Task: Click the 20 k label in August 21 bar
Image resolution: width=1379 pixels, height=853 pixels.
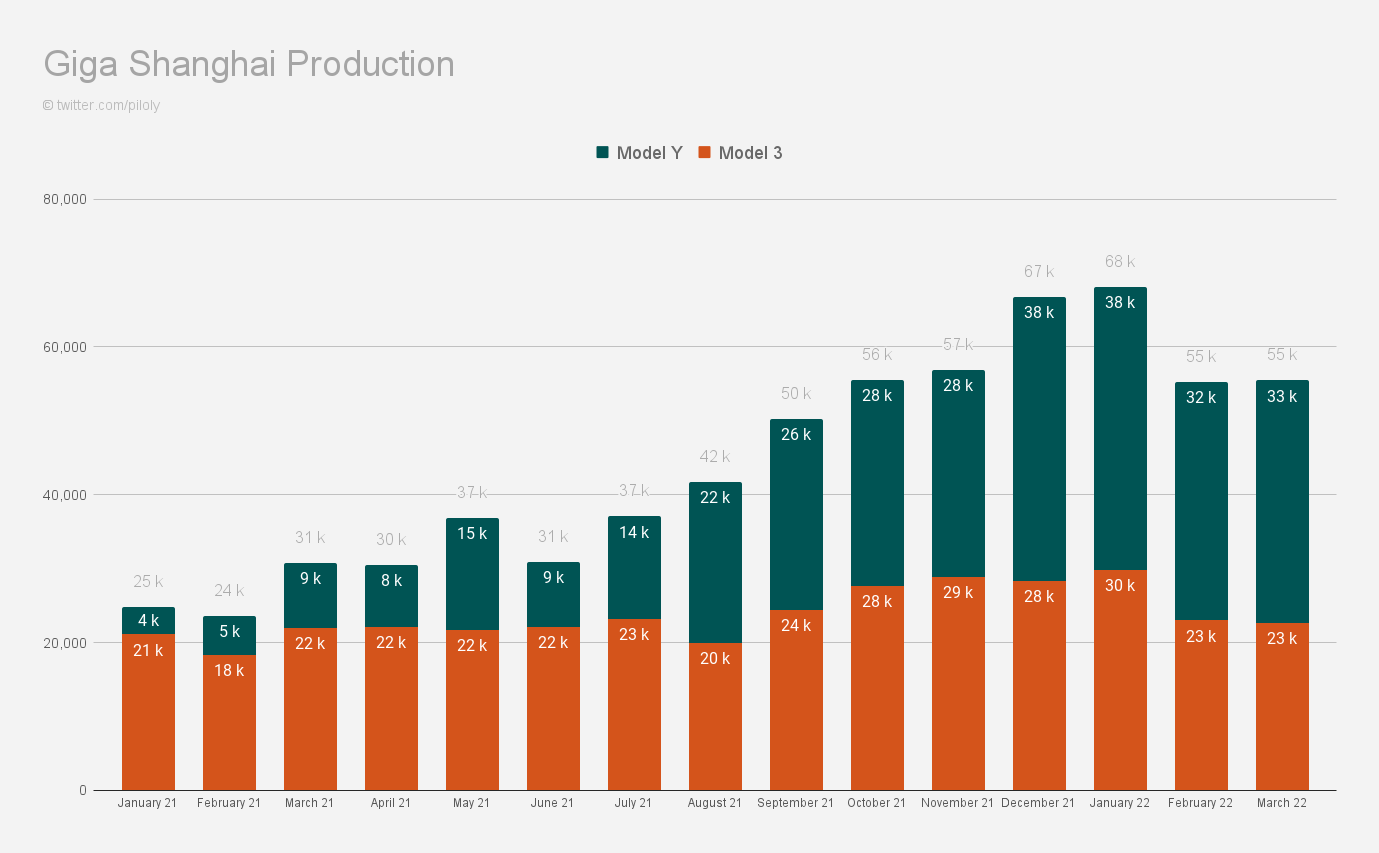Action: tap(715, 659)
